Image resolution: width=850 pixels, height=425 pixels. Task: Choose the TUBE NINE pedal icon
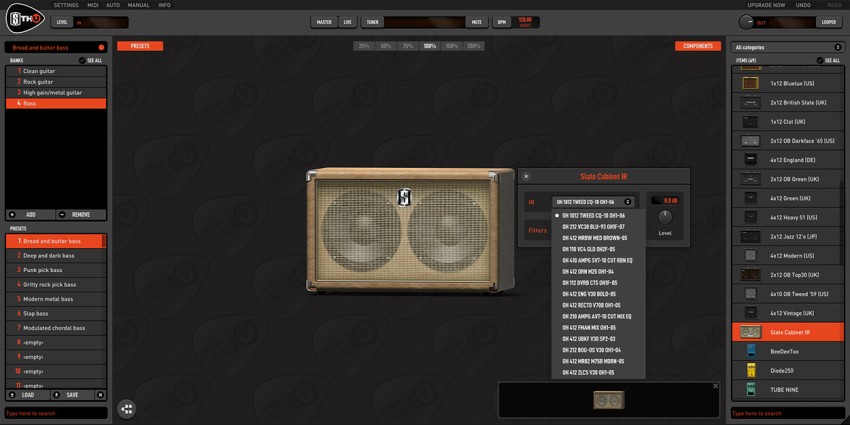[x=751, y=389]
